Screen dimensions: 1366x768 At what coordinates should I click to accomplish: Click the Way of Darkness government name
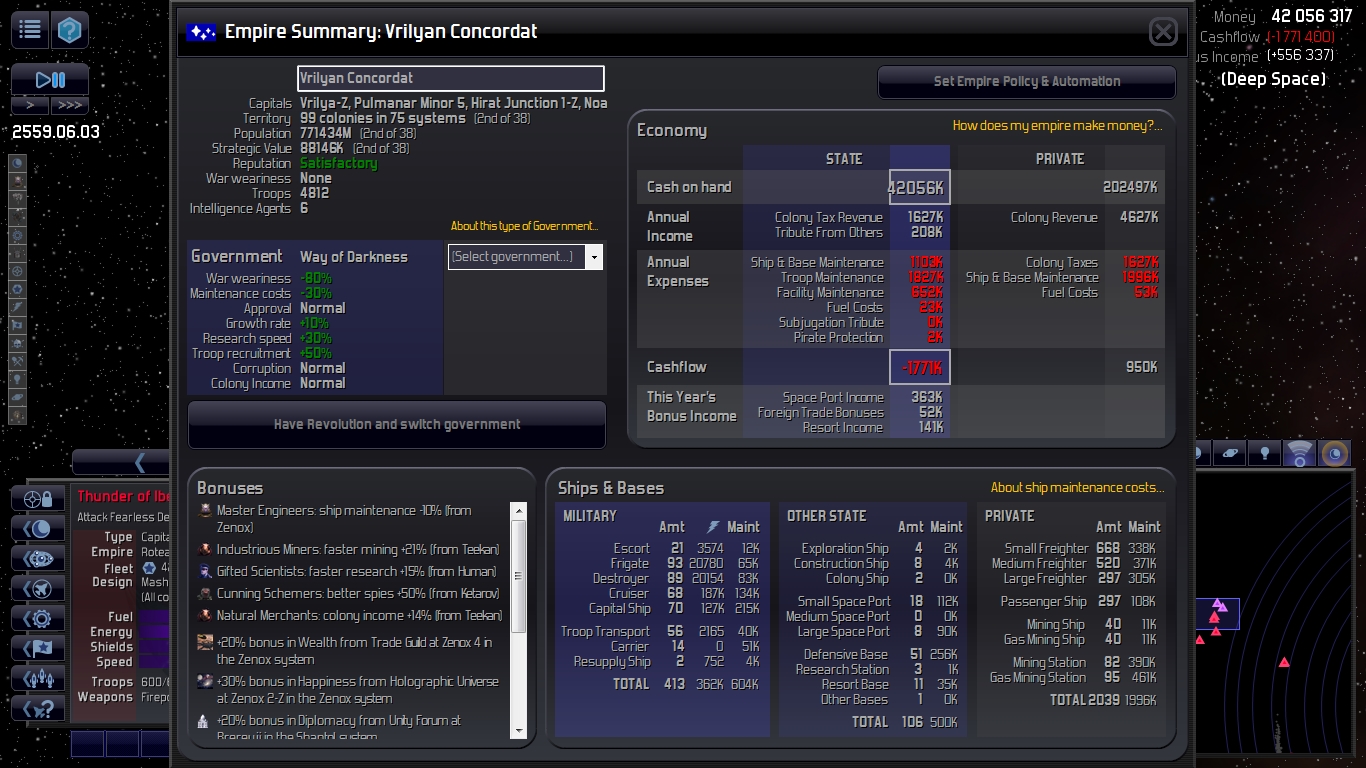click(354, 257)
